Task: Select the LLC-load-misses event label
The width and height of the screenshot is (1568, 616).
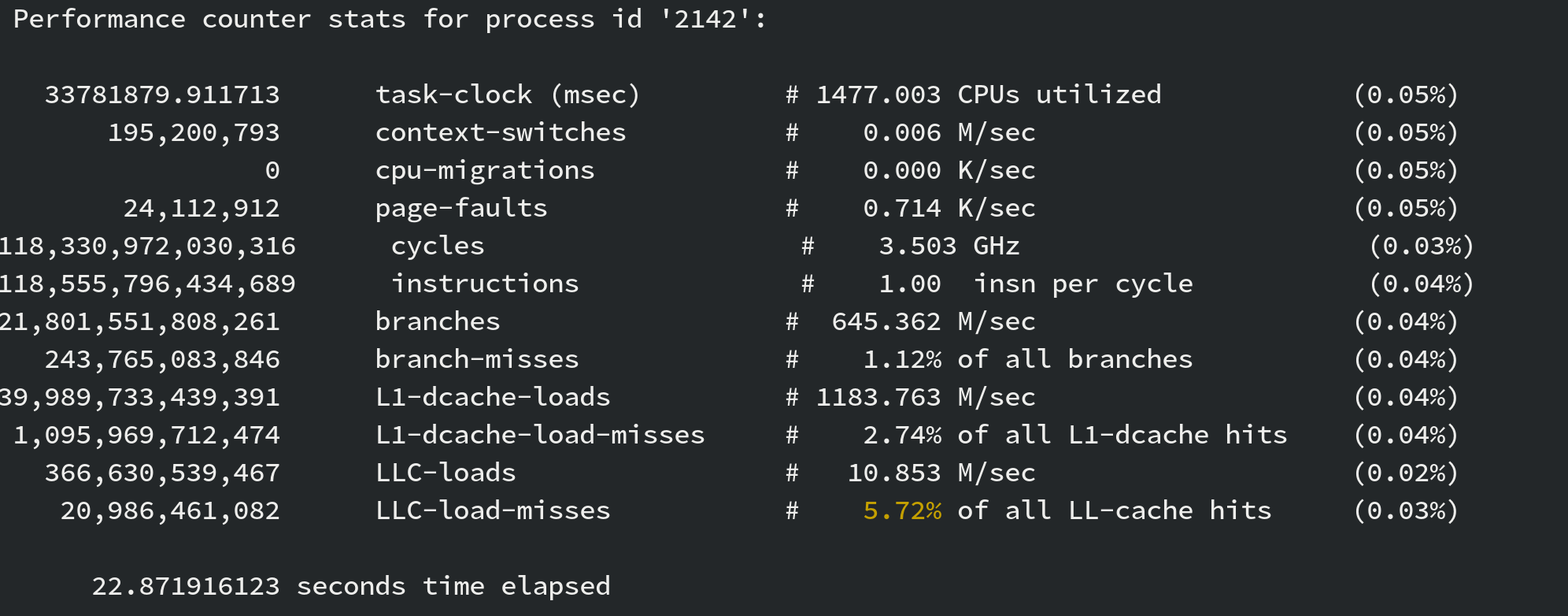Action: coord(493,510)
